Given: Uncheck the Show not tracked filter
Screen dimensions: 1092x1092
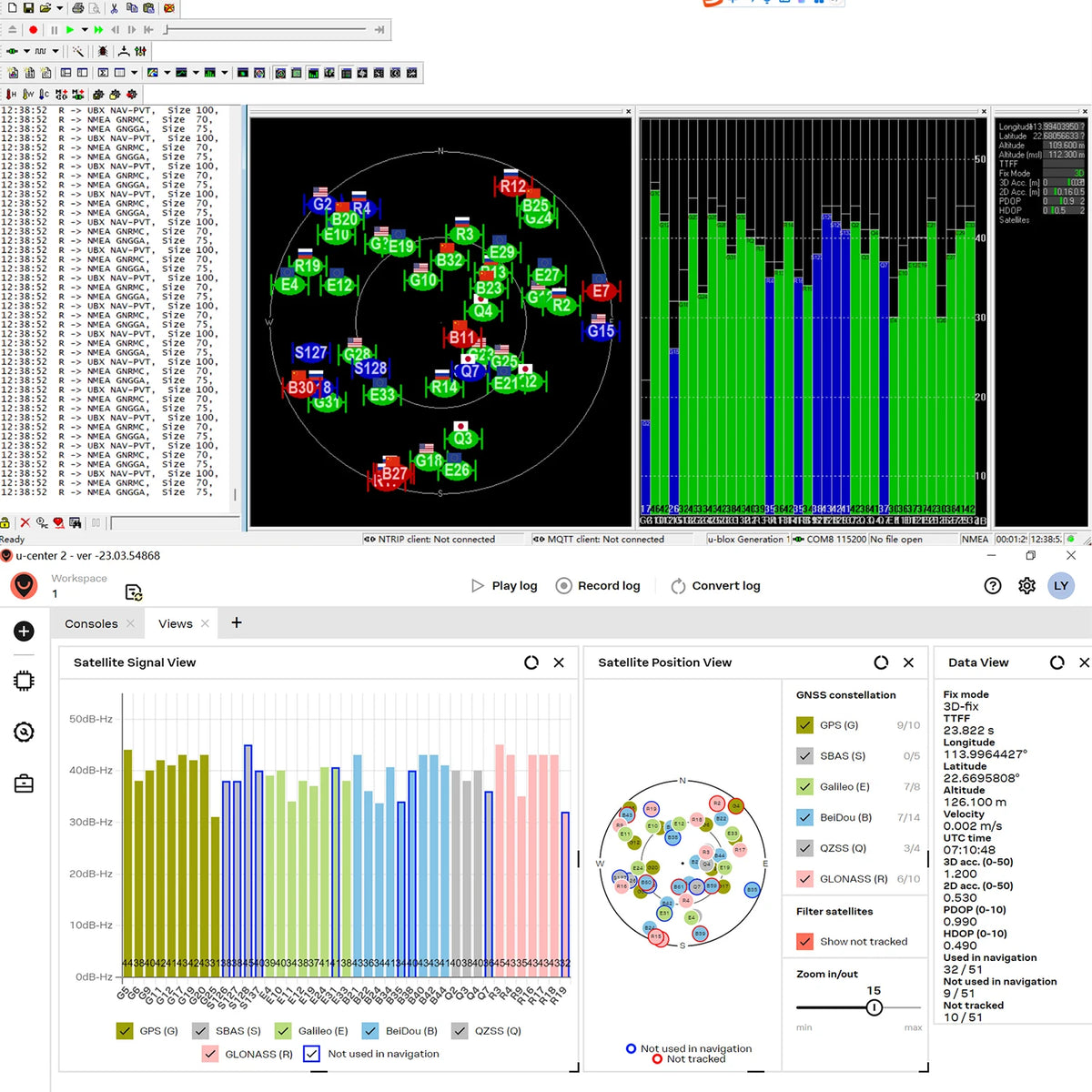Looking at the screenshot, I should pos(804,942).
